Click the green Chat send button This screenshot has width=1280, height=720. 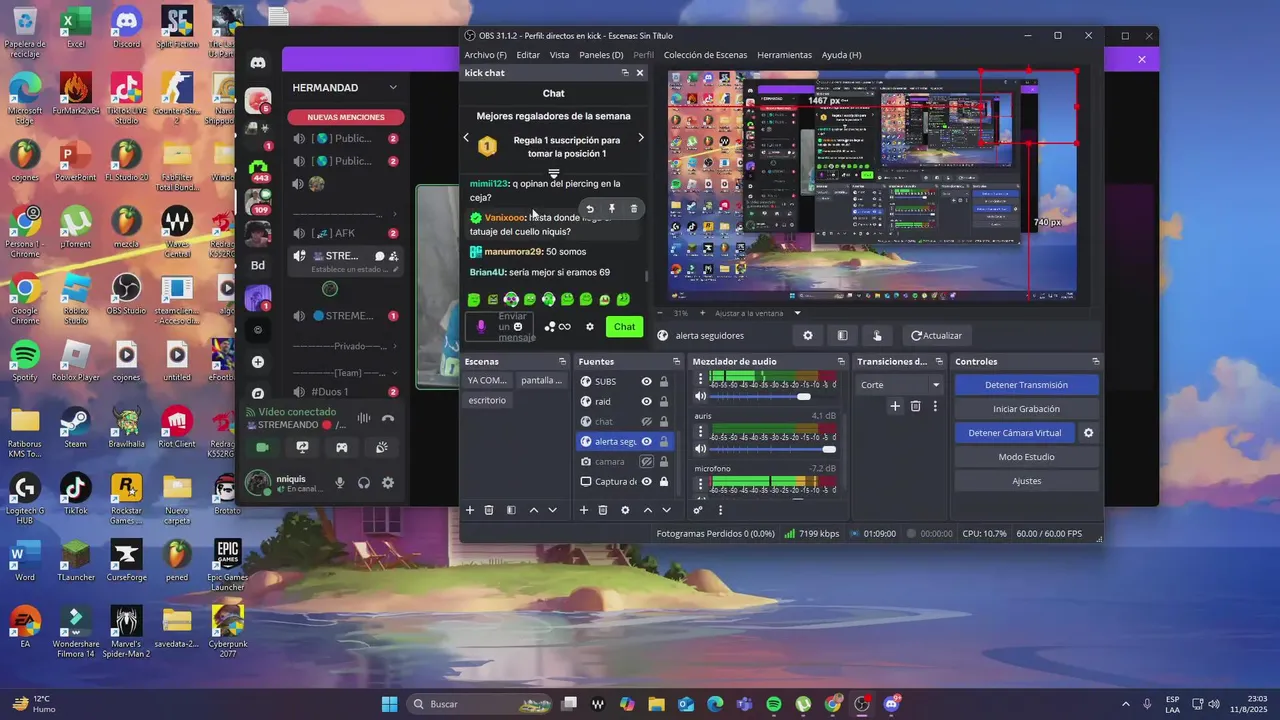click(x=624, y=327)
